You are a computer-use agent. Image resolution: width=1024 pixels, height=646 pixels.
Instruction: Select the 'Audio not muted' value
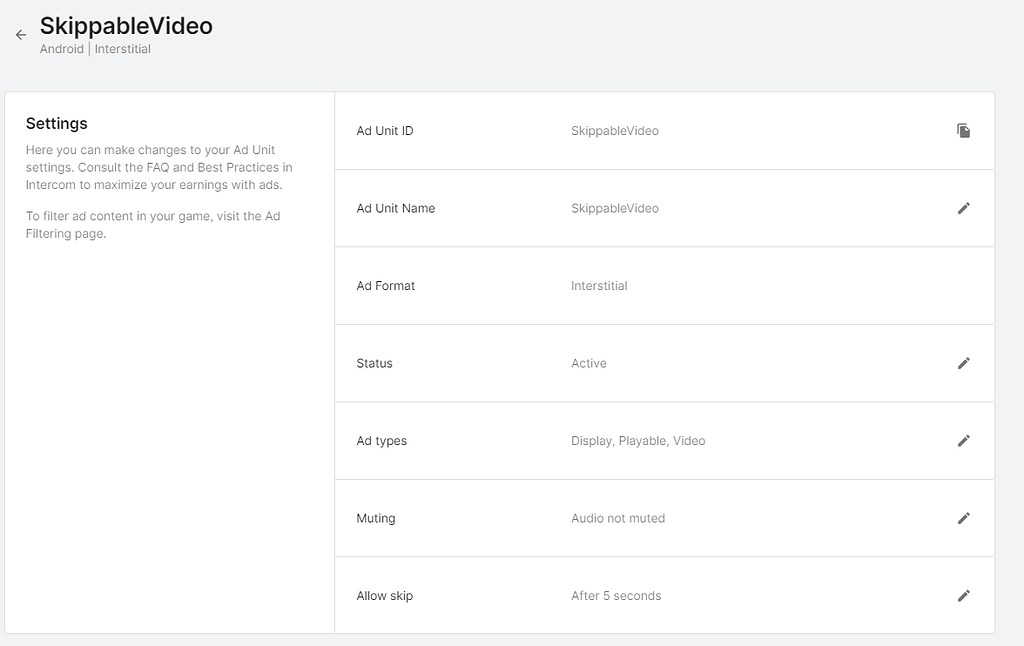617,518
